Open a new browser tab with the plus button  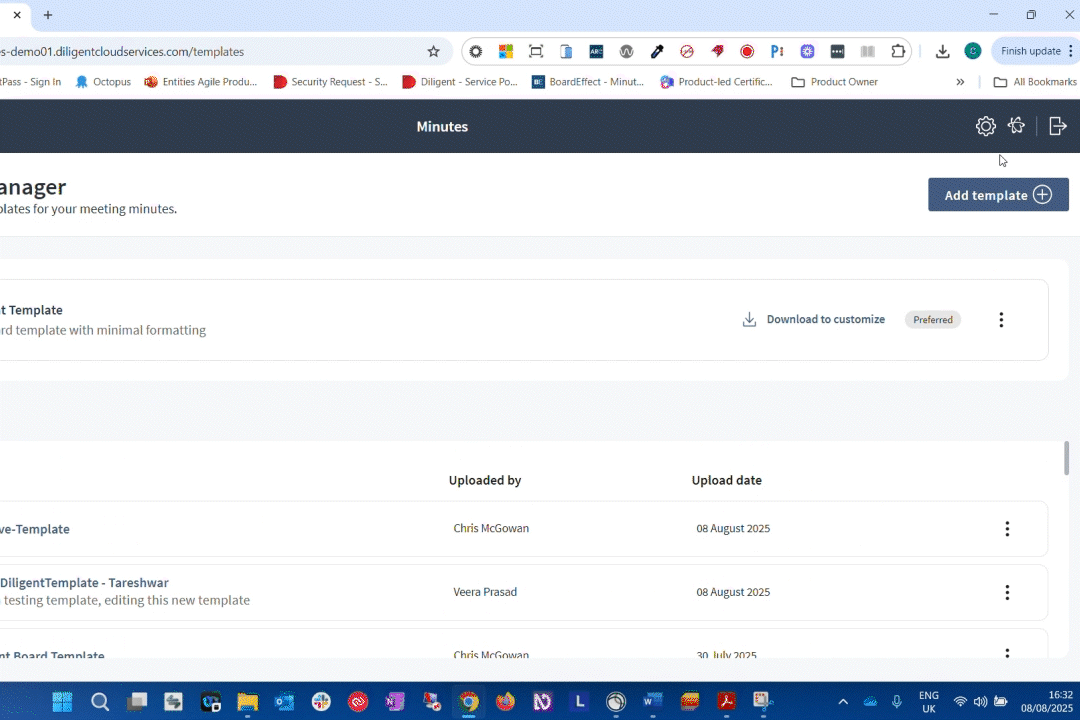47,15
